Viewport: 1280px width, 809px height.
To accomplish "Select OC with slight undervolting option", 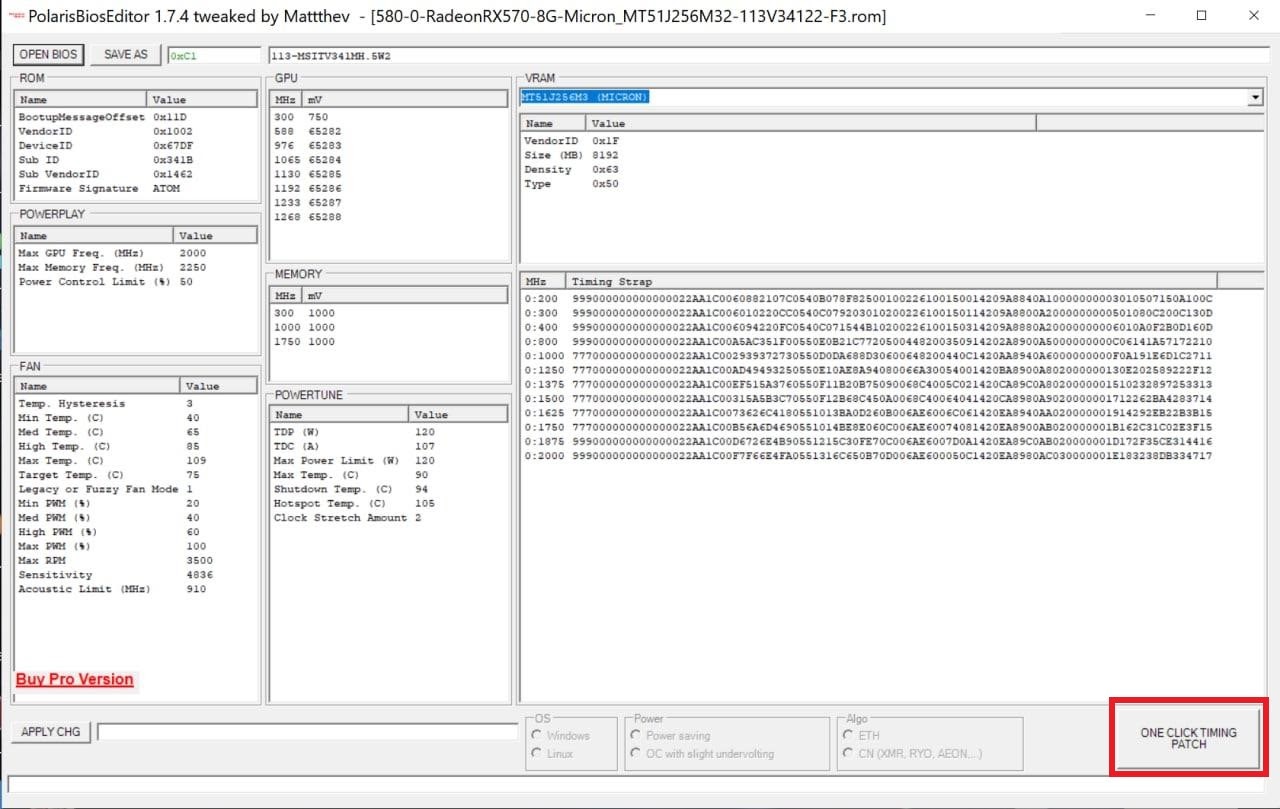I will pos(637,753).
